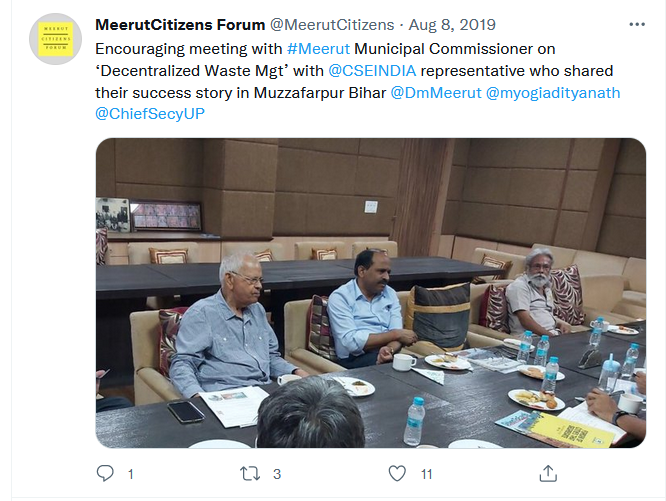Screen dimensions: 666x501
Task: Retweet this post using the retweet icon
Action: point(250,473)
